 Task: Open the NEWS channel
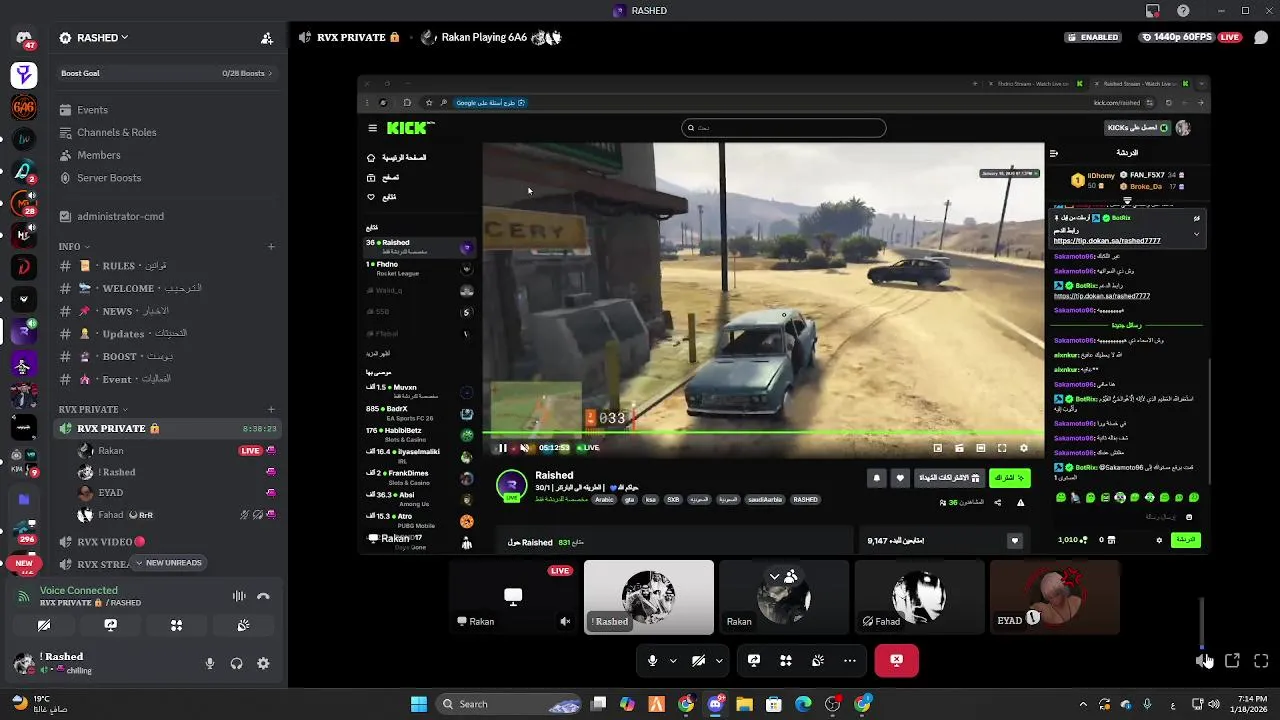tap(166, 311)
